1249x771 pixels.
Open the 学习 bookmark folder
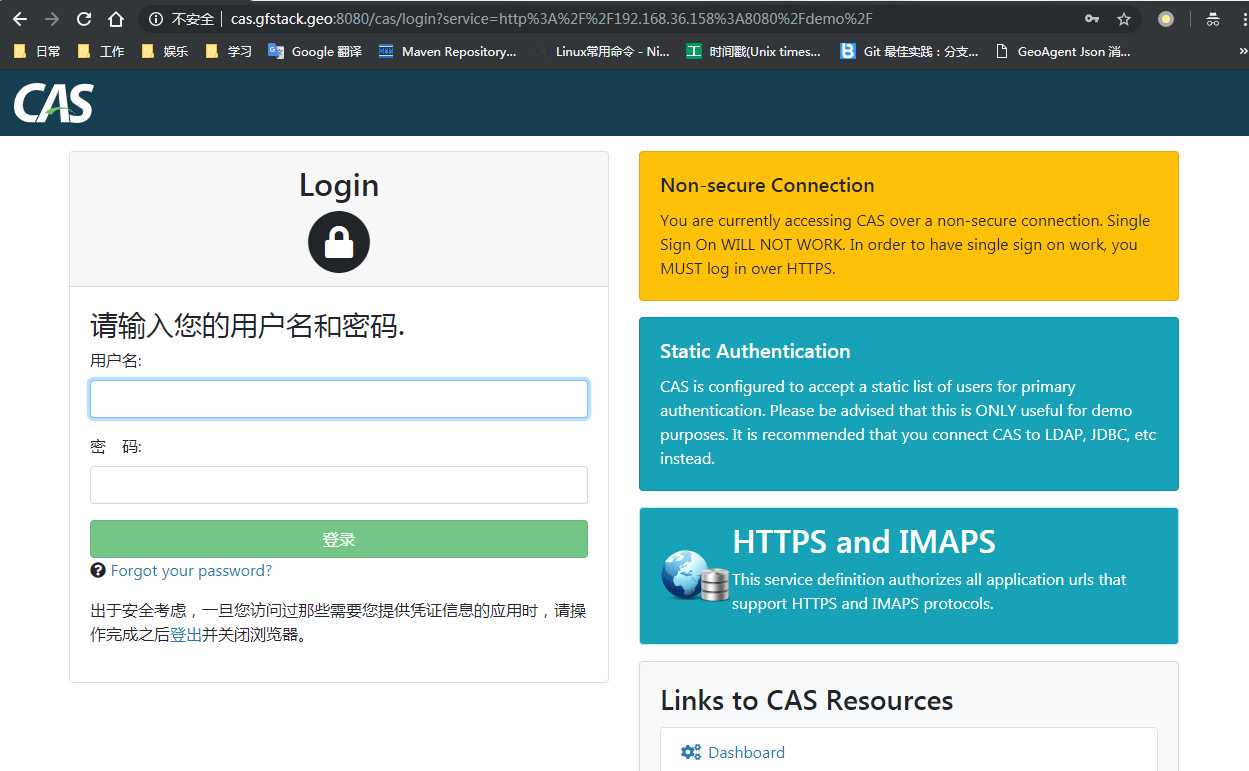coord(229,51)
